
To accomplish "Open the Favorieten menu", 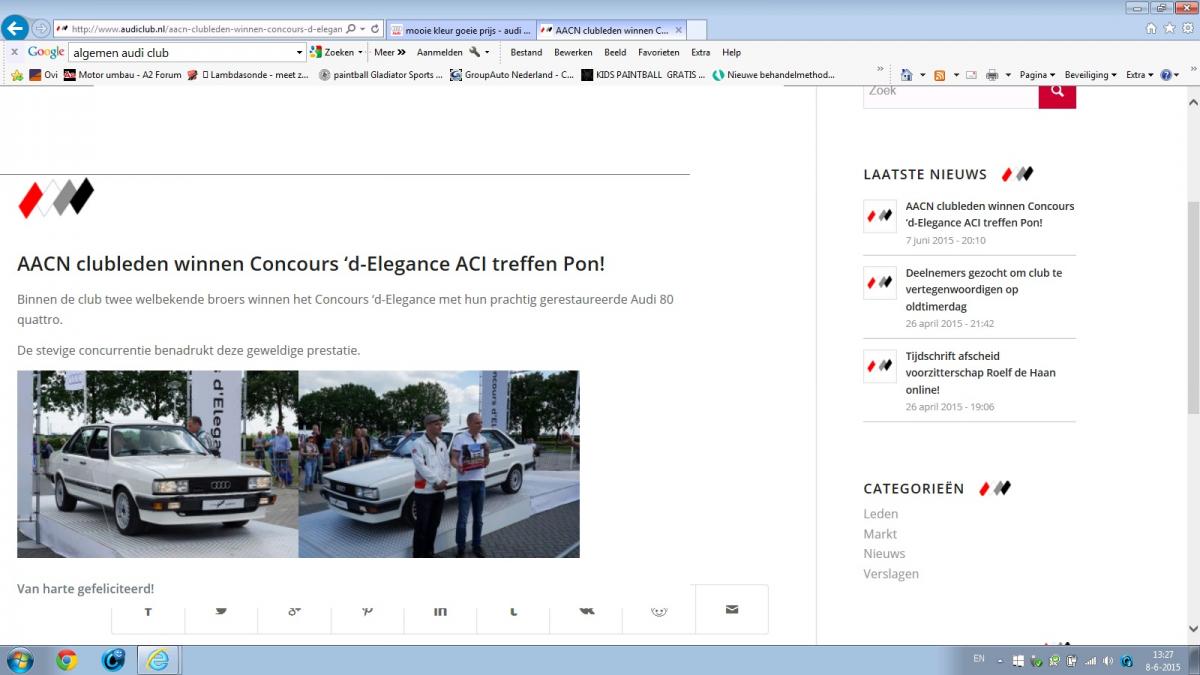I will pos(659,52).
